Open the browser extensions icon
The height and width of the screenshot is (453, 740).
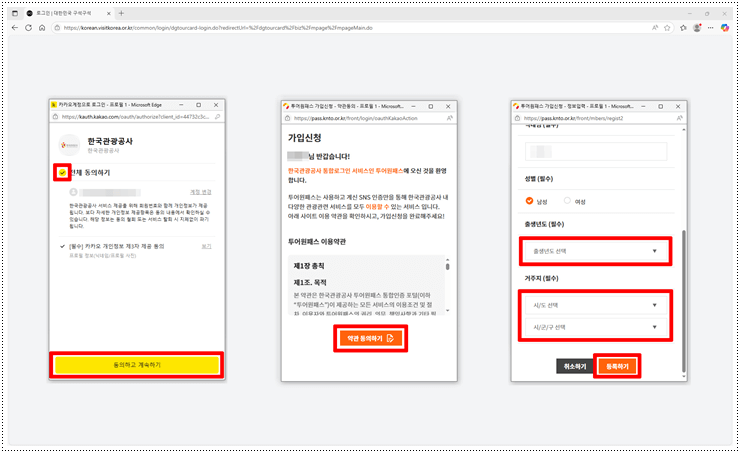click(683, 28)
